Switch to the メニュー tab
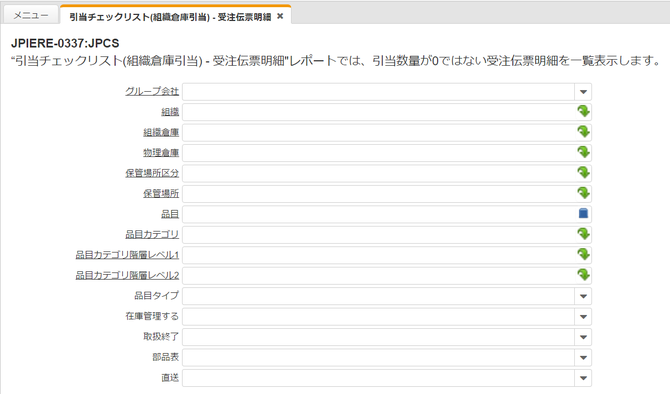 [x=31, y=15]
